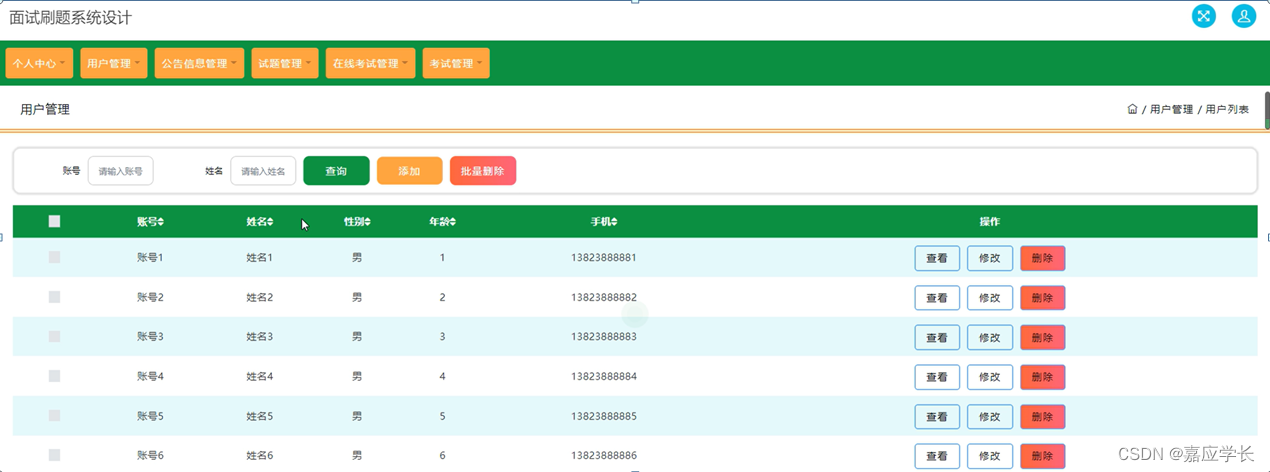Check the checkbox for row 账号3
The width and height of the screenshot is (1270, 472).
[x=54, y=336]
